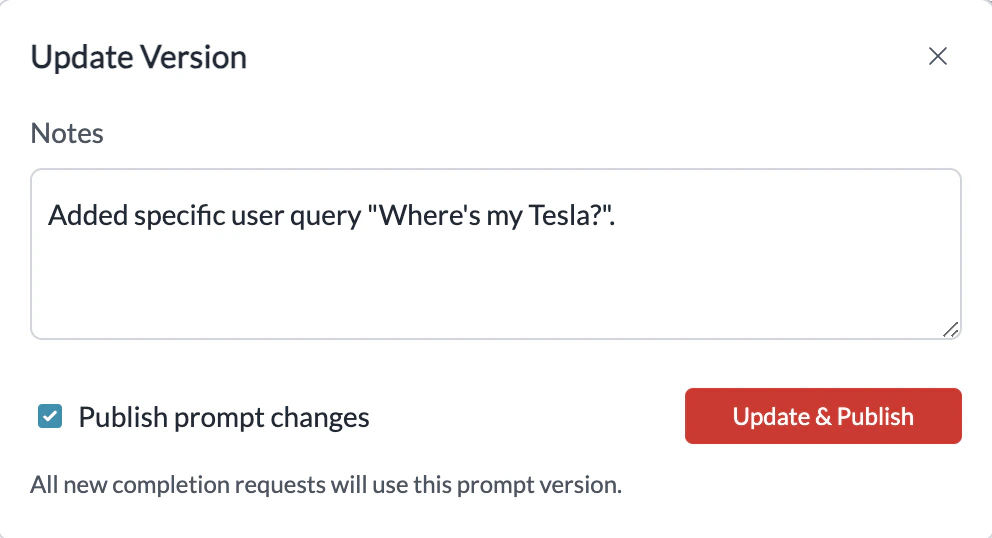Close the Update Version dialog
Viewport: 992px width, 538px height.
coord(937,57)
